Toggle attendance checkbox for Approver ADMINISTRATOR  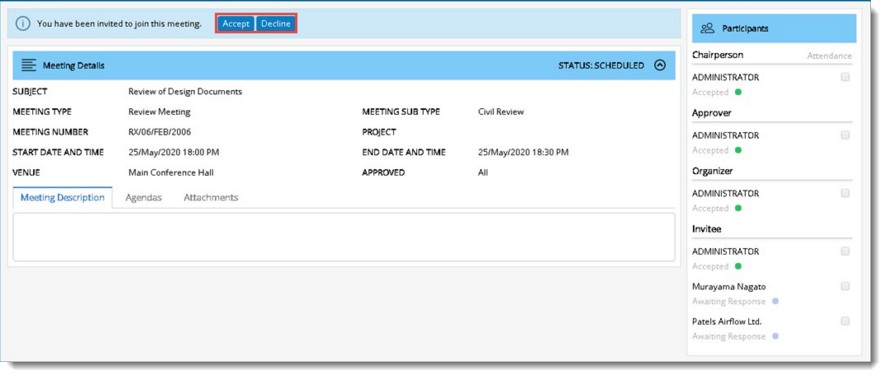tap(845, 135)
